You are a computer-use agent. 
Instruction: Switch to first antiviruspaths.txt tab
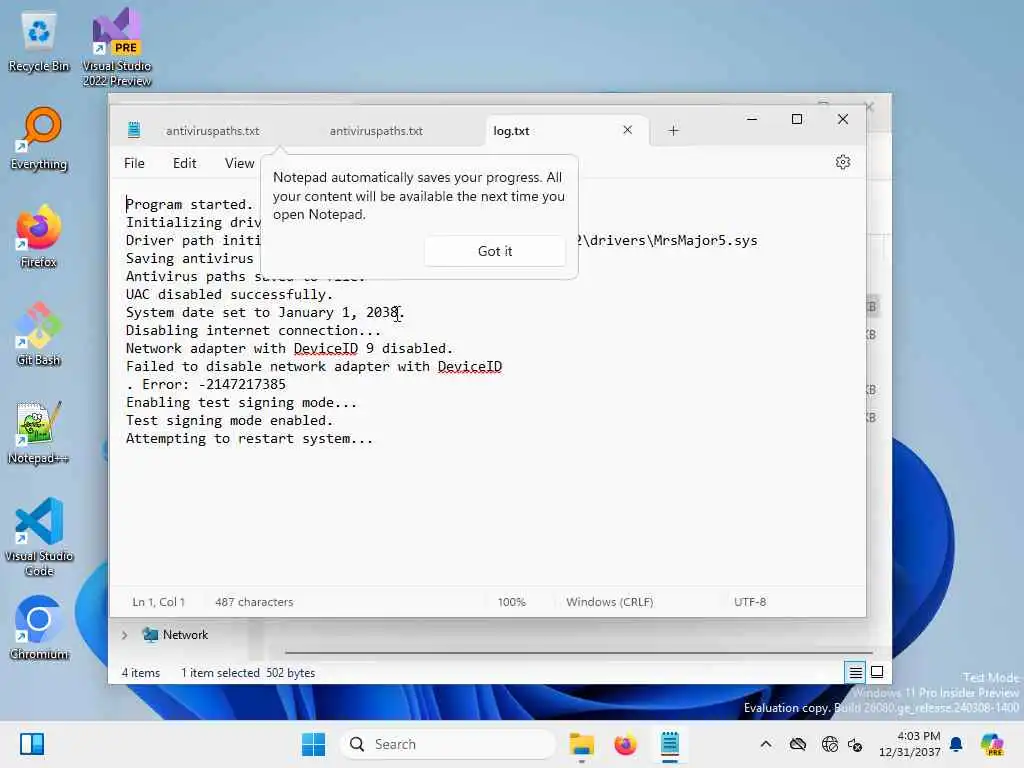tap(212, 131)
